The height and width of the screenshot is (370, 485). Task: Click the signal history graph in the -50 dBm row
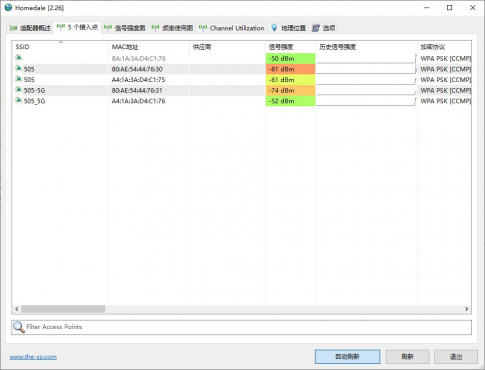[366, 59]
